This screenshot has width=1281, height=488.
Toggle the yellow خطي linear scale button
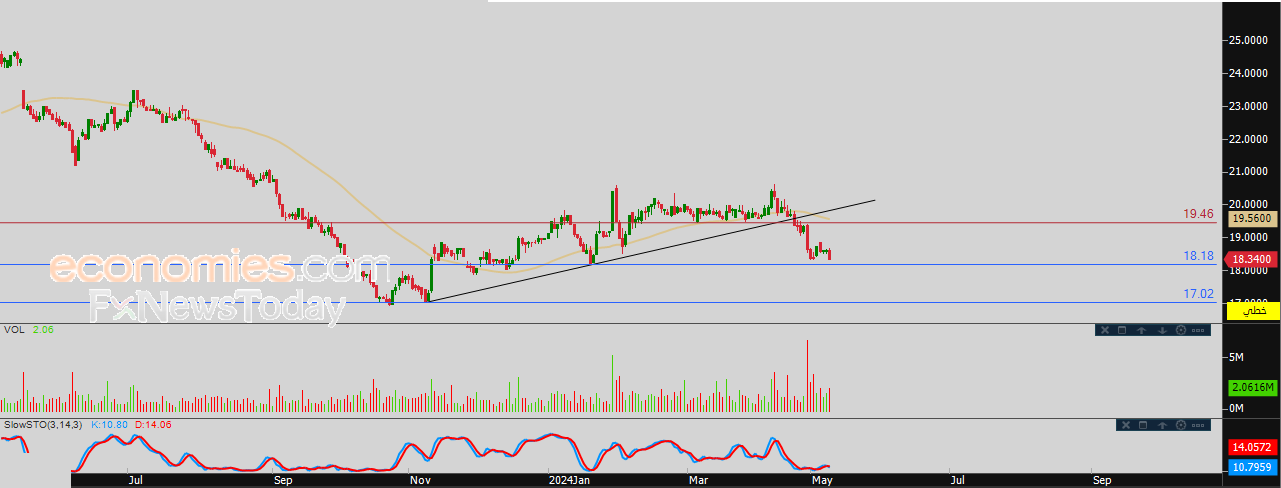tap(1253, 312)
